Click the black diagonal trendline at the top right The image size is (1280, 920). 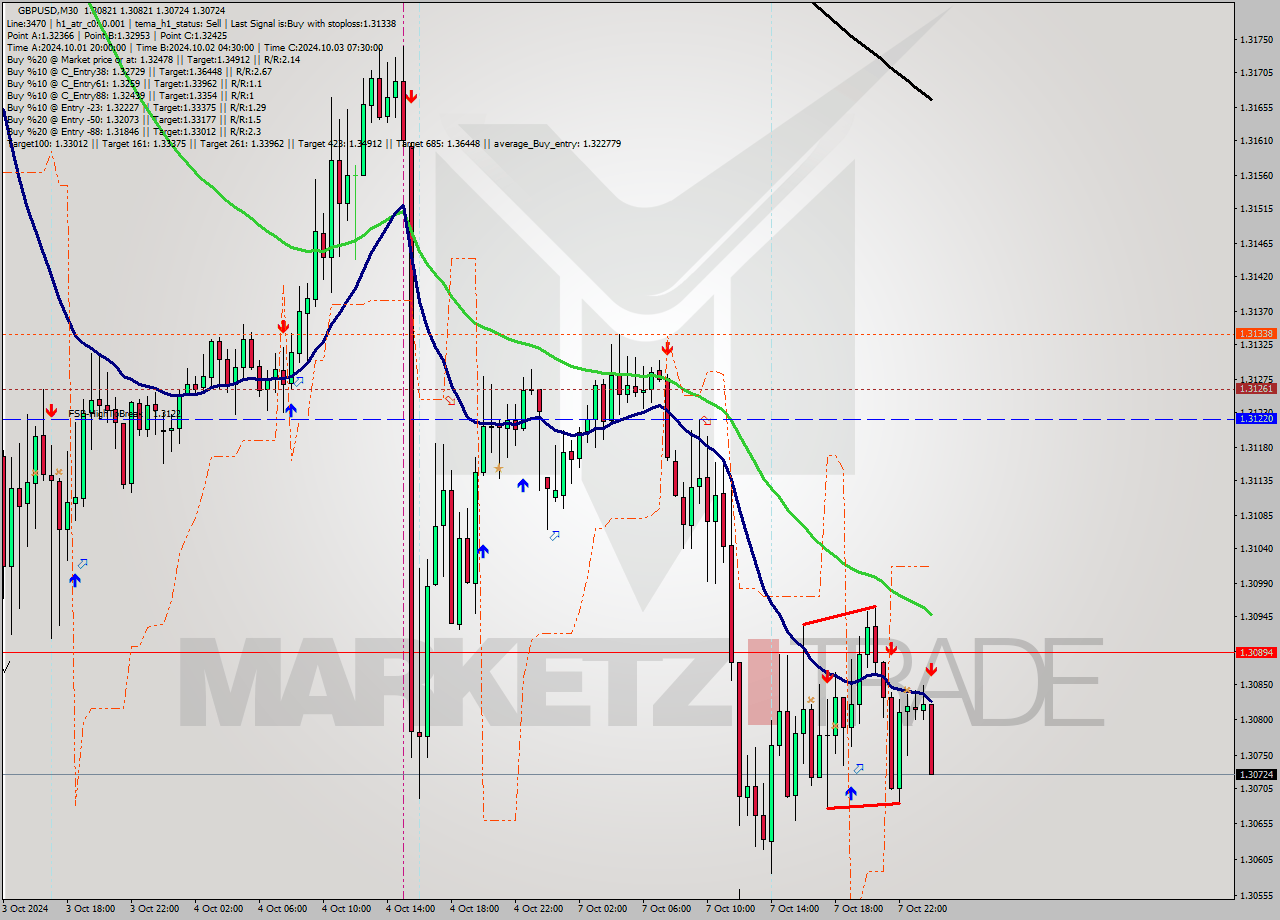click(872, 51)
